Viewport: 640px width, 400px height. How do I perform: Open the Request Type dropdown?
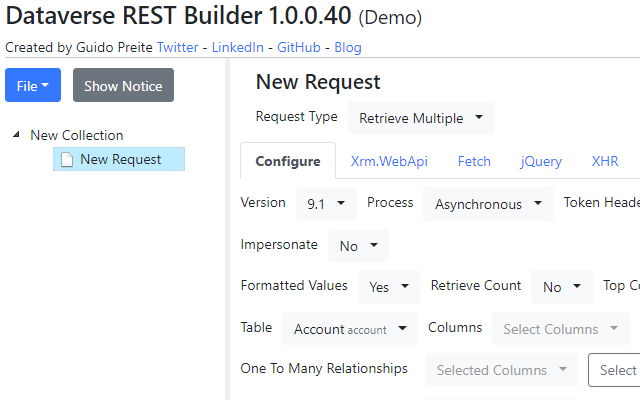pos(421,118)
